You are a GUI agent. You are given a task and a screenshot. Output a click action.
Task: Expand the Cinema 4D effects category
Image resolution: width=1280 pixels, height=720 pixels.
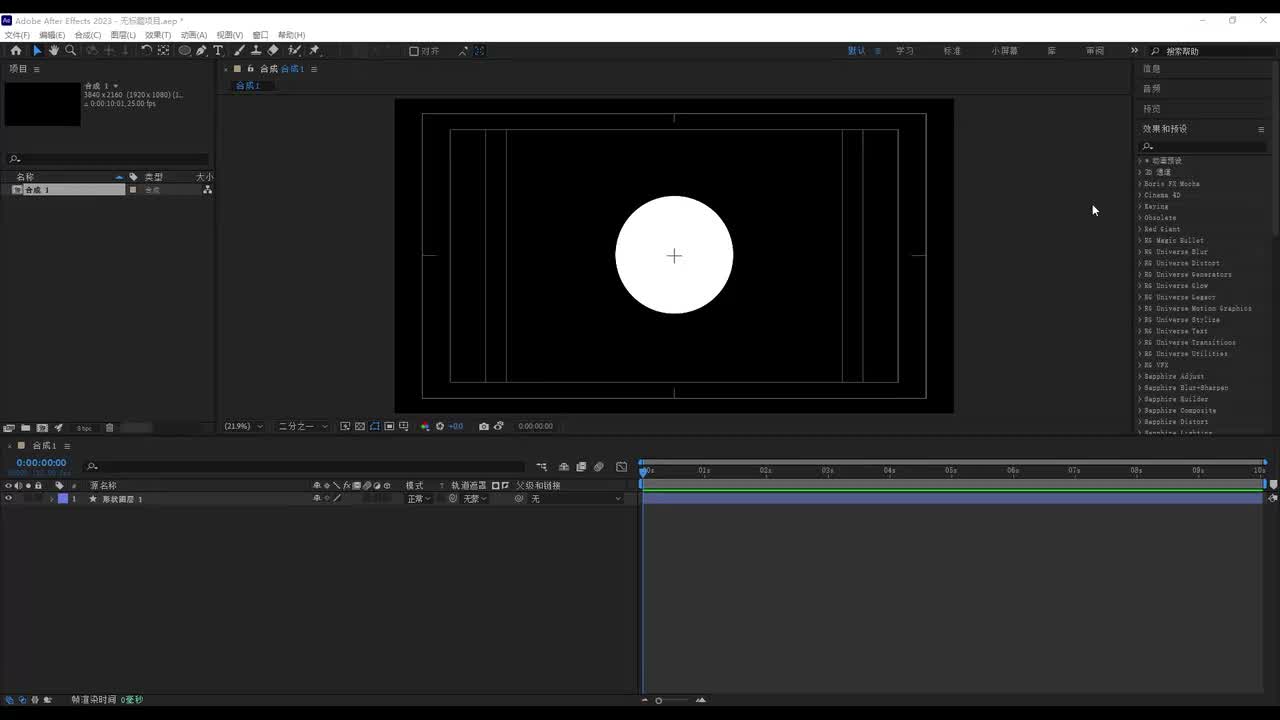pyautogui.click(x=1140, y=195)
